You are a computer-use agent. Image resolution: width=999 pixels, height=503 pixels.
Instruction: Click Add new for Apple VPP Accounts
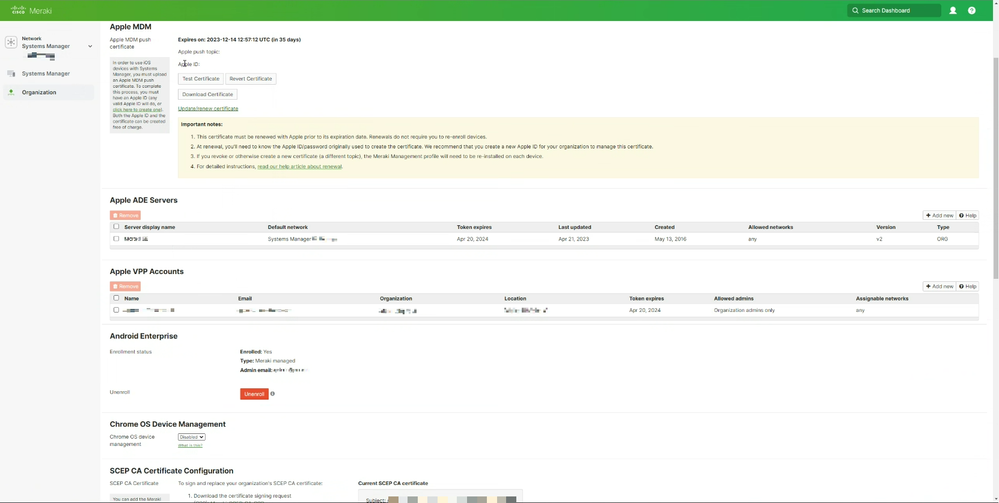click(x=939, y=287)
